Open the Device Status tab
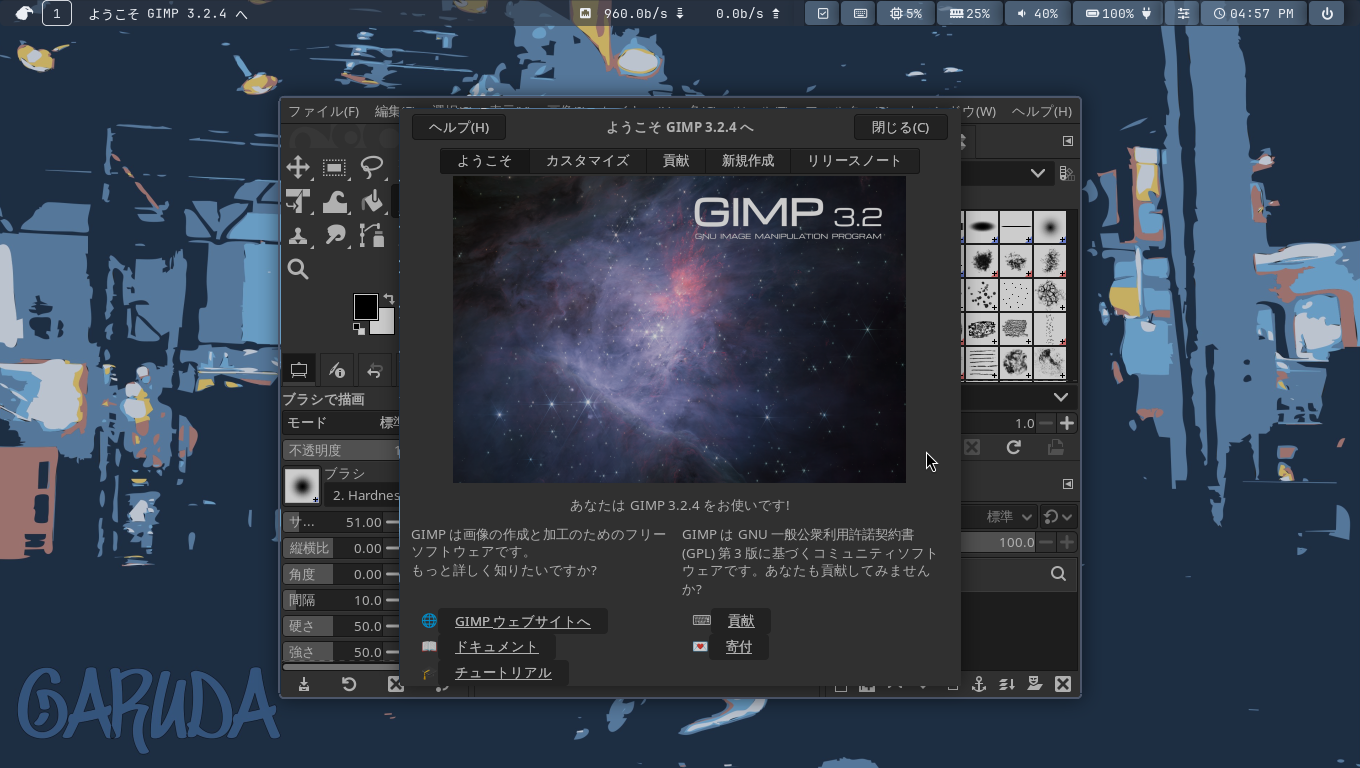 tap(337, 370)
